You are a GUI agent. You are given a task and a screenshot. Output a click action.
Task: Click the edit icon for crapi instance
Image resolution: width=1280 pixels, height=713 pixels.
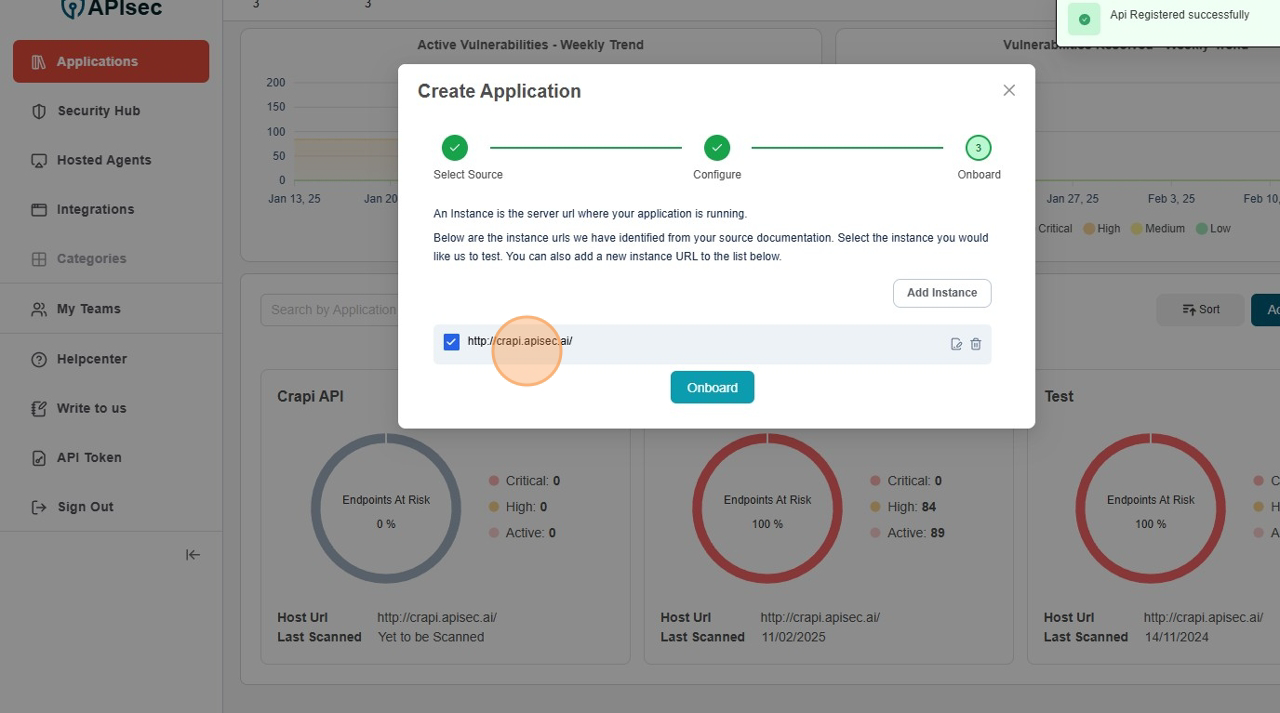pyautogui.click(x=956, y=344)
